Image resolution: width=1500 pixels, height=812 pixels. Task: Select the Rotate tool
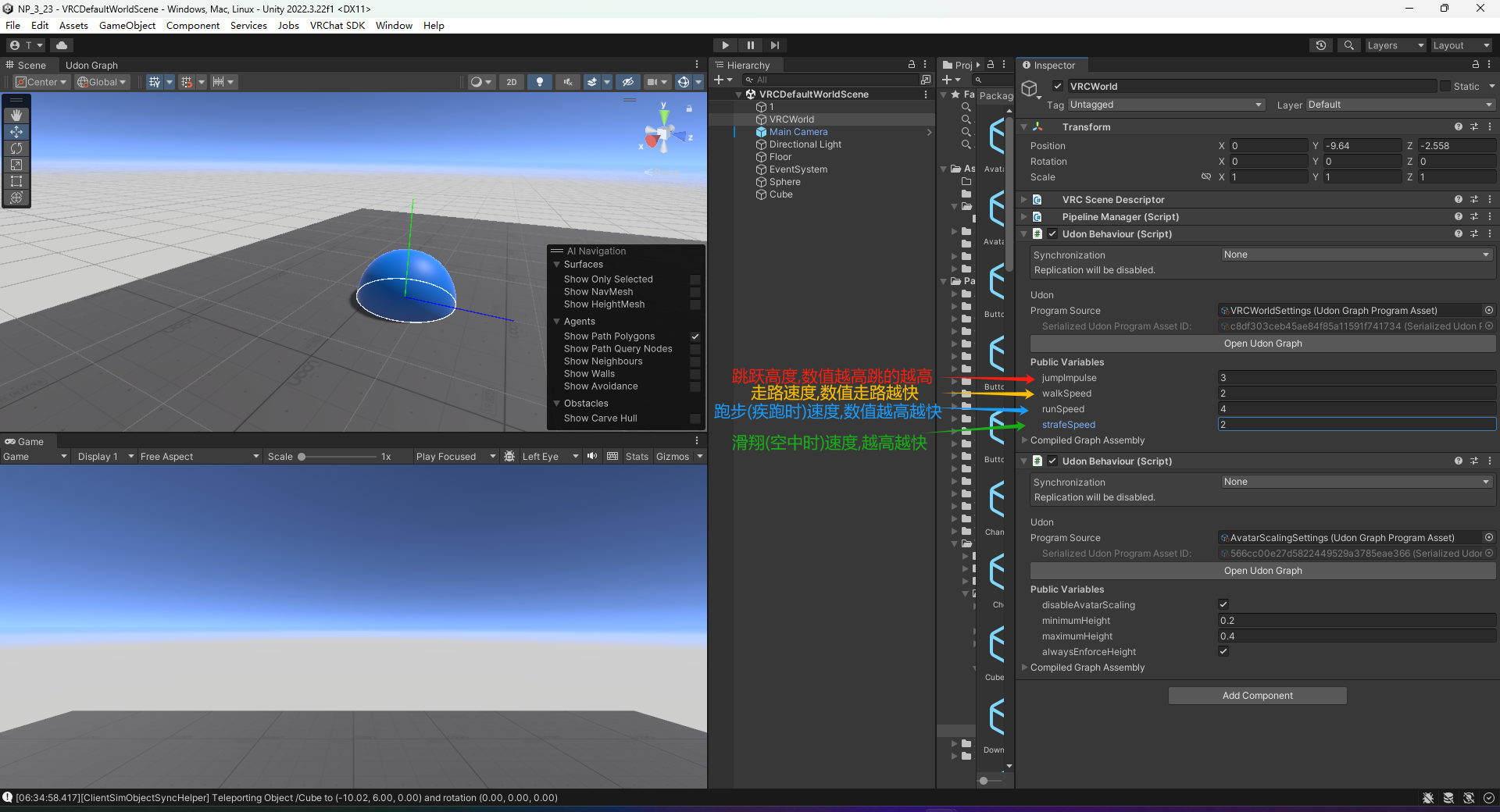[x=16, y=148]
